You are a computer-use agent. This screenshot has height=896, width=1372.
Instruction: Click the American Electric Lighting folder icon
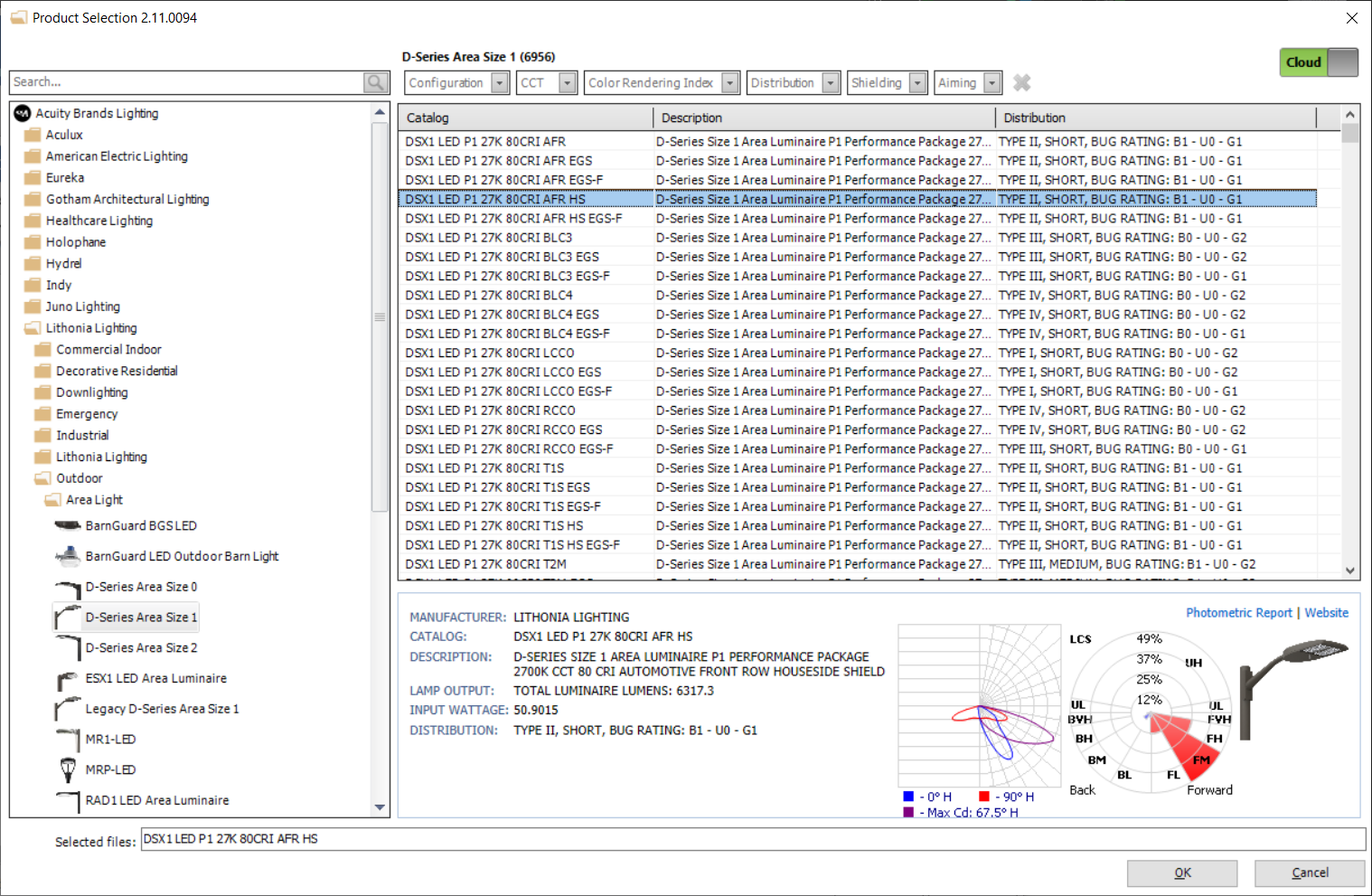(33, 156)
